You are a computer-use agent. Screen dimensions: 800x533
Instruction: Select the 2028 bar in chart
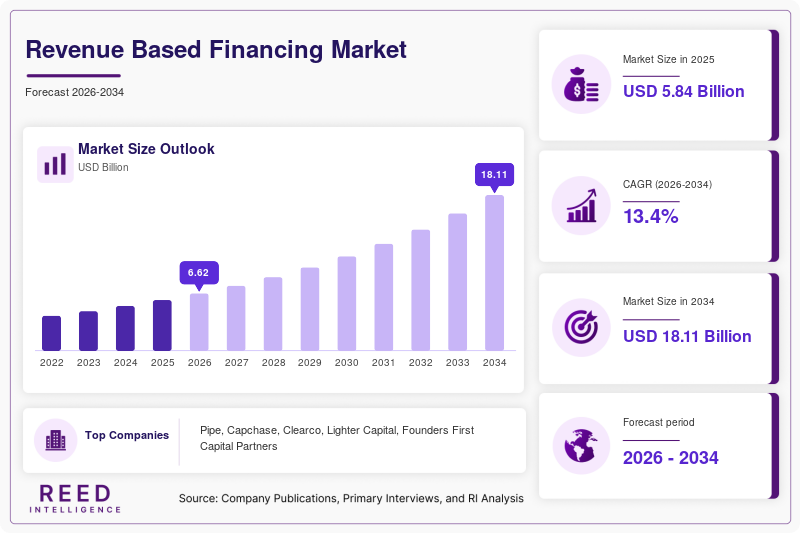(273, 314)
